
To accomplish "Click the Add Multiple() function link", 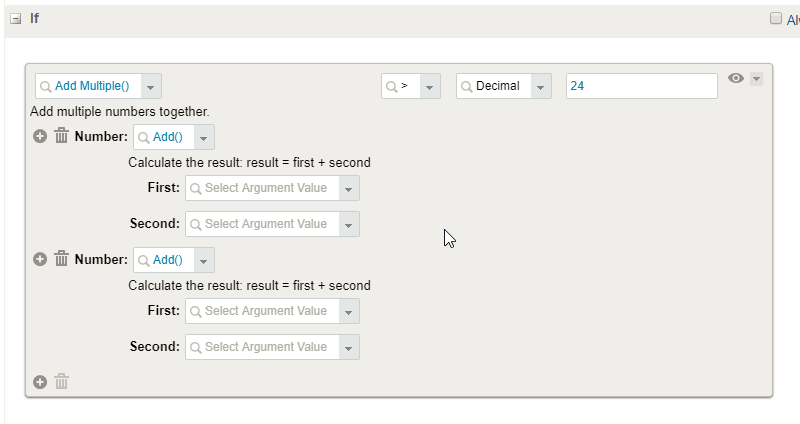I will coord(92,86).
